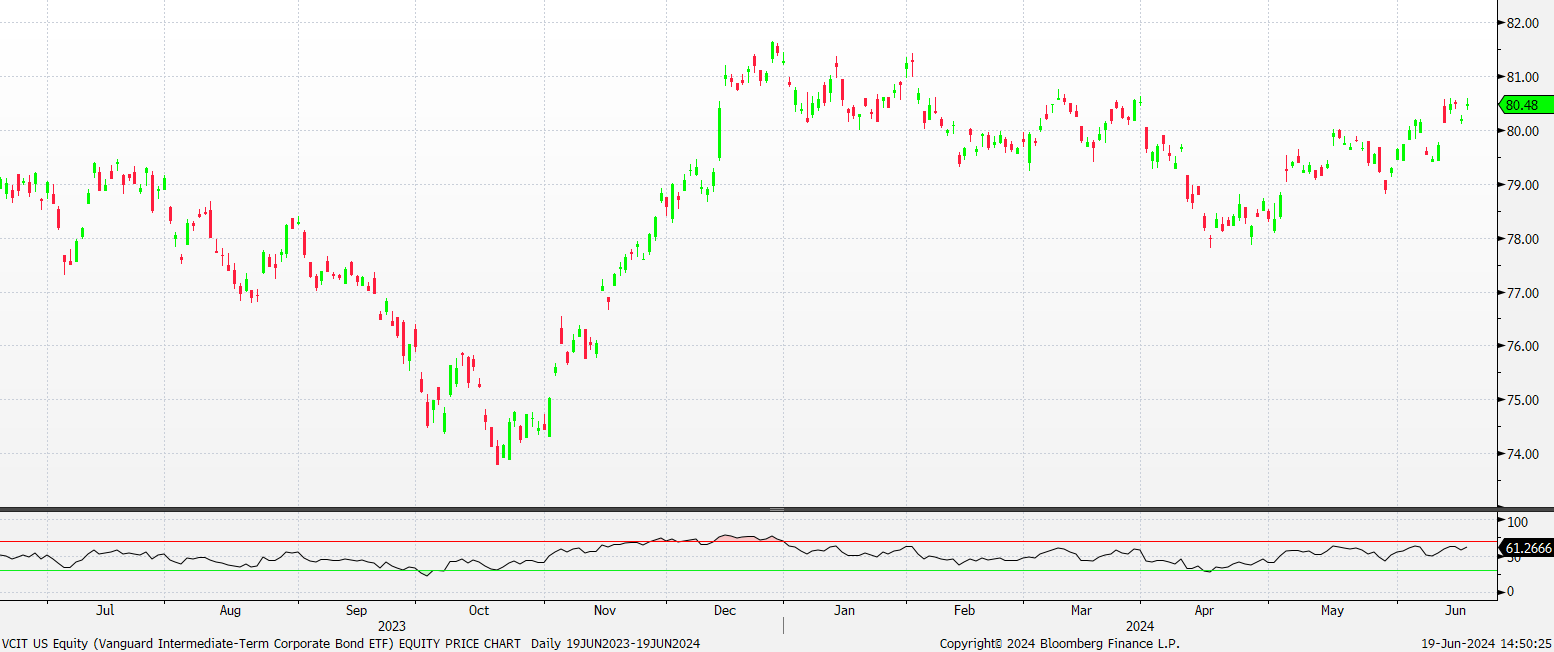1554x652 pixels.
Task: Click the 0 label on RSI axis
Action: point(1509,592)
